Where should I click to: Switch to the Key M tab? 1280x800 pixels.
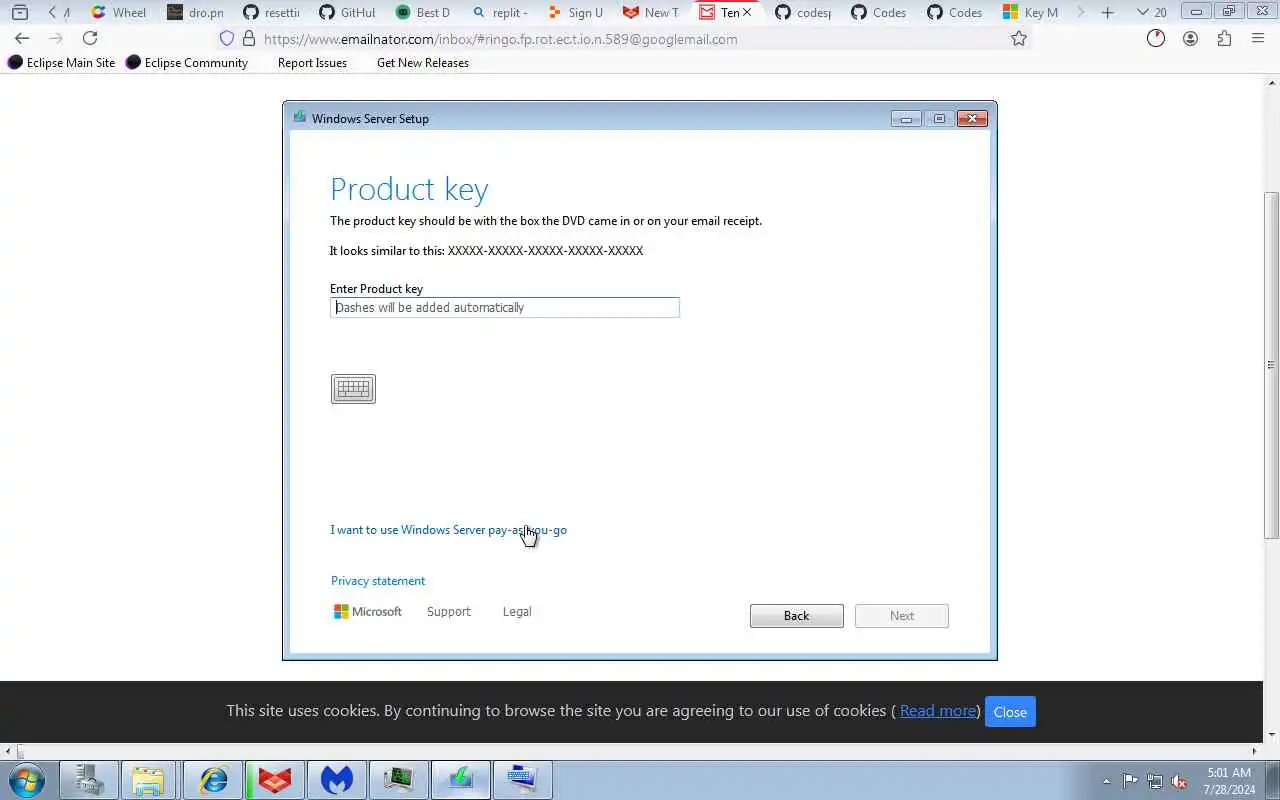pyautogui.click(x=1031, y=12)
